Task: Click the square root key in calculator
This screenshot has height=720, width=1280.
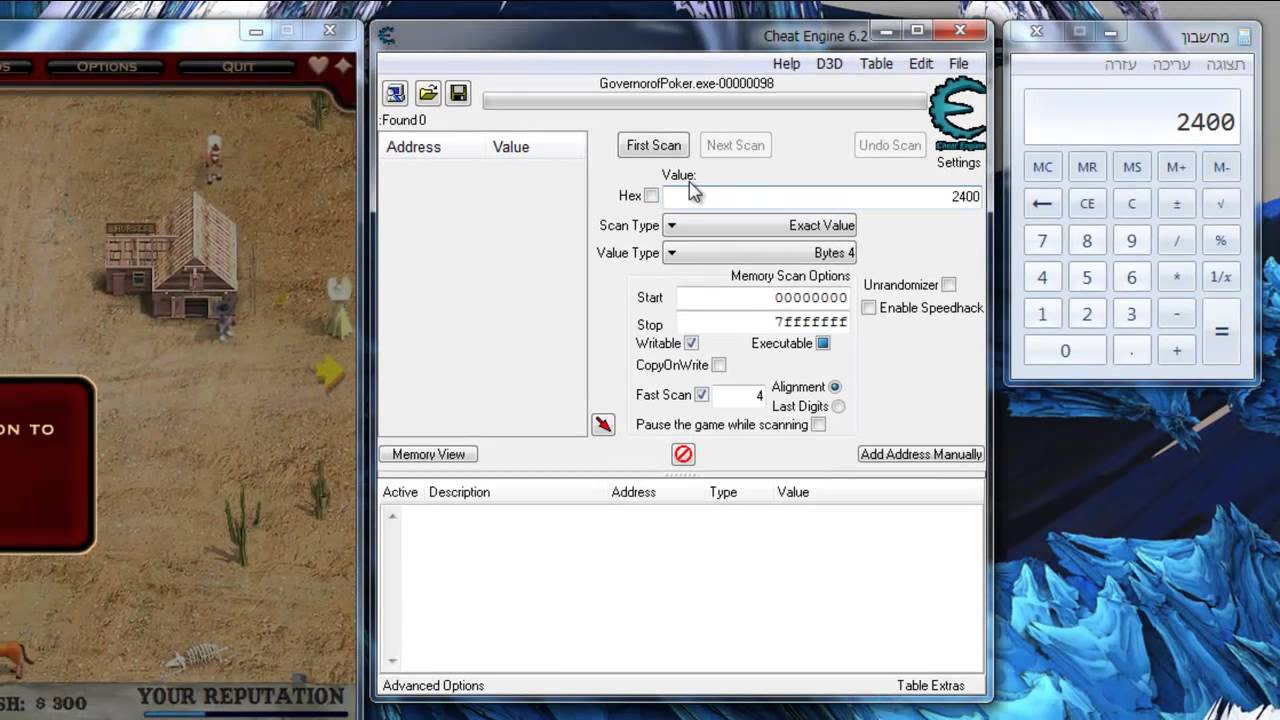Action: 1221,204
